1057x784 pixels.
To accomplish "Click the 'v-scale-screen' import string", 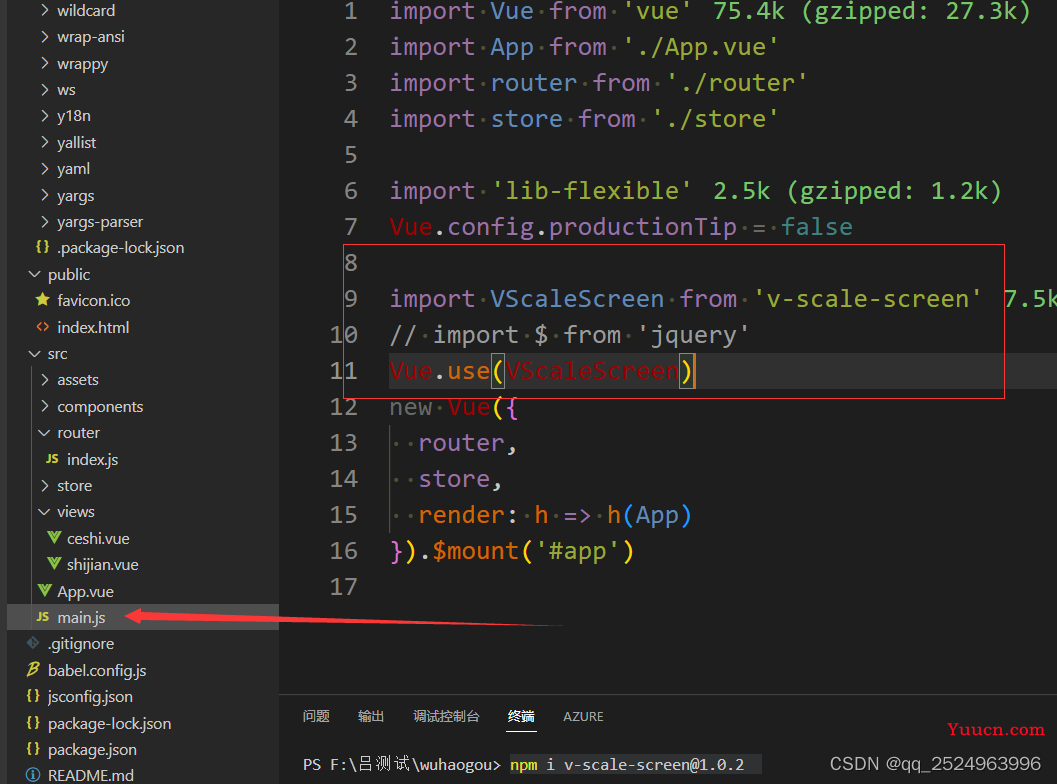I will [x=867, y=299].
